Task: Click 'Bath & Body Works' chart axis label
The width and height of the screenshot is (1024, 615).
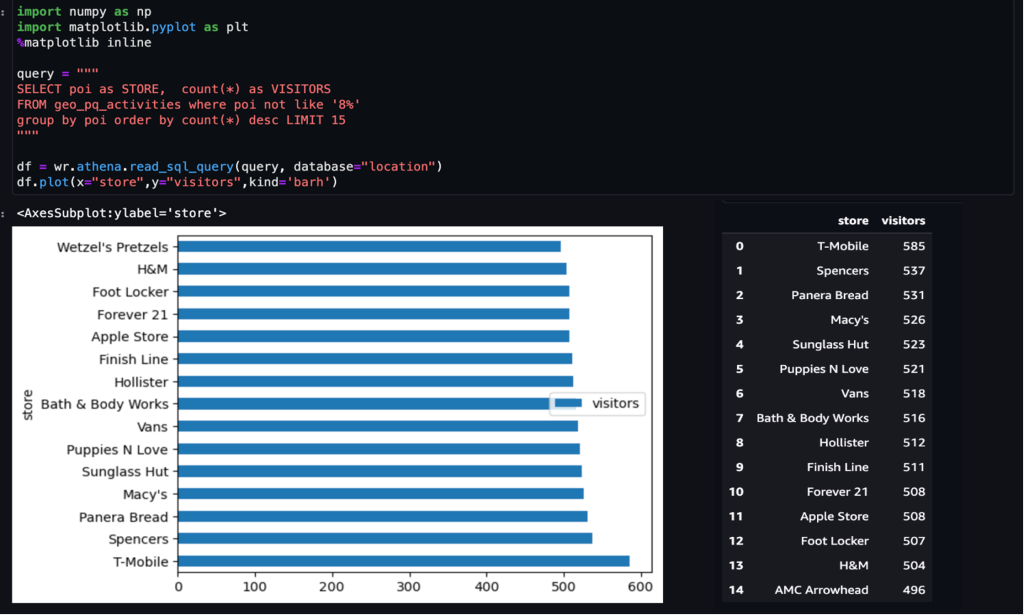Action: (x=104, y=404)
